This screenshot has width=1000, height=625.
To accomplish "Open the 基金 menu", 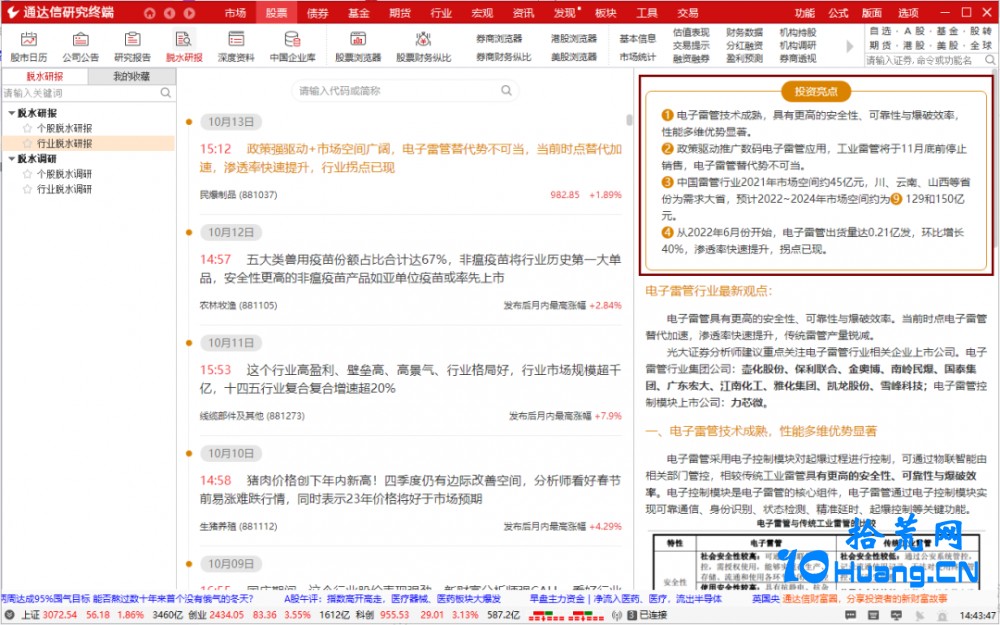I will click(358, 13).
